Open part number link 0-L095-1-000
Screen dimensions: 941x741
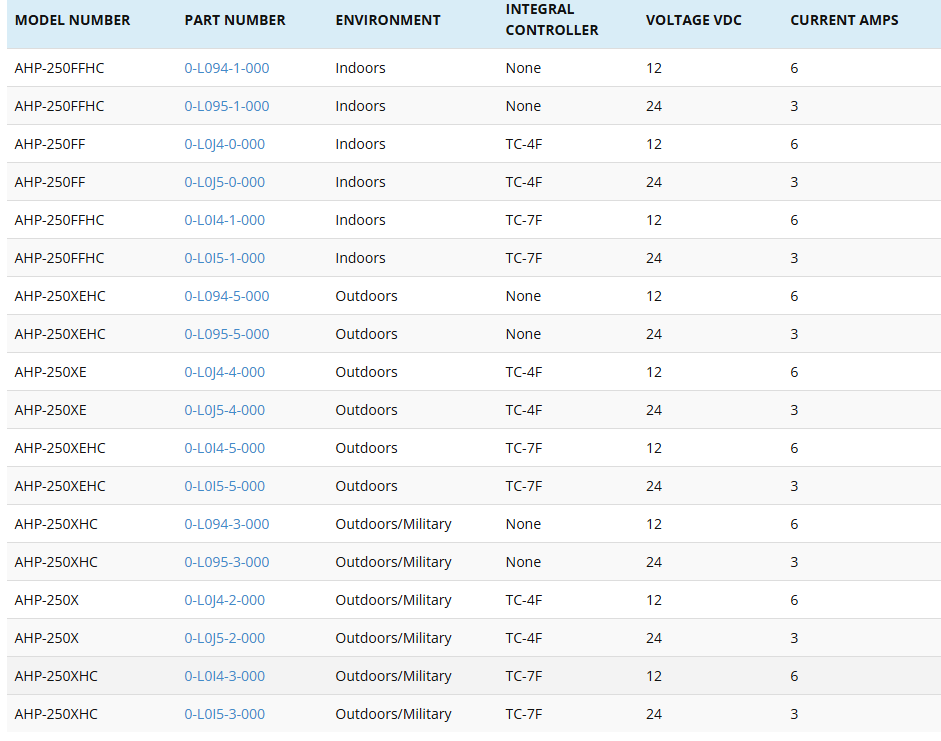pyautogui.click(x=226, y=106)
